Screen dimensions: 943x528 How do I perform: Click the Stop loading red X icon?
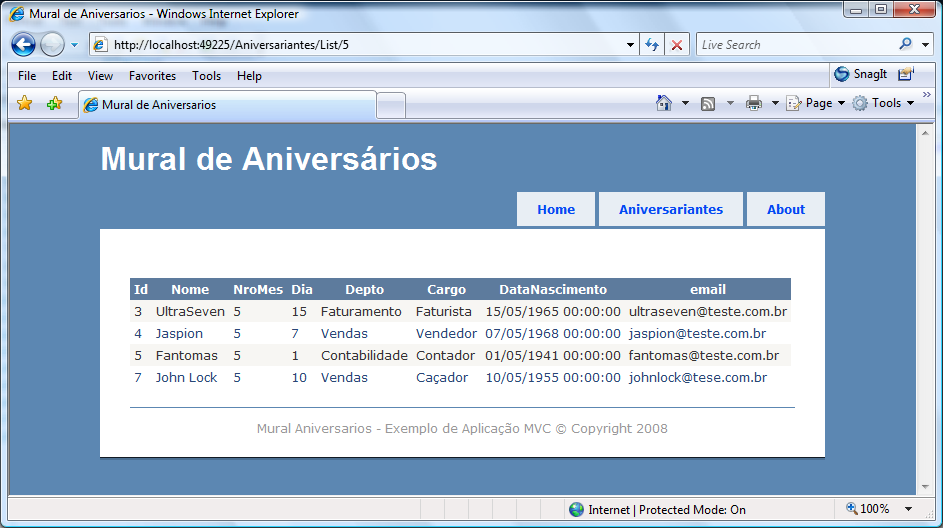point(677,45)
